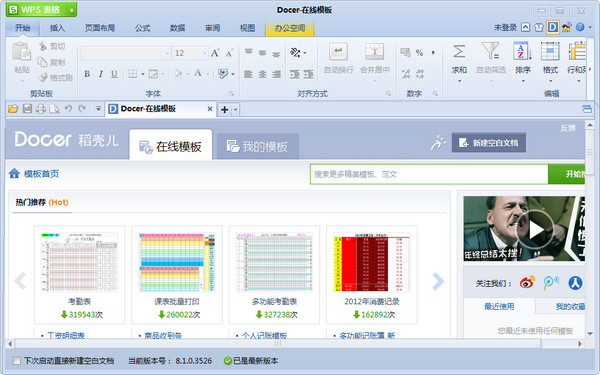This screenshot has width=600, height=375.
Task: Click the skin shirt icon in title area
Action: [539, 28]
